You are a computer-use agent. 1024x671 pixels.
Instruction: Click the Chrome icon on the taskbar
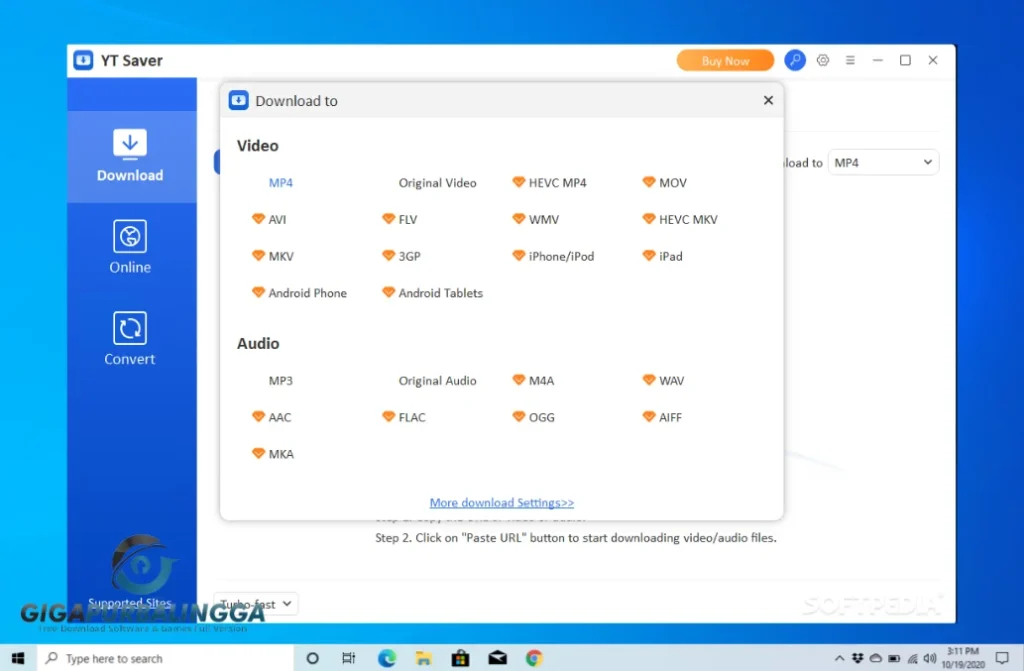point(533,658)
